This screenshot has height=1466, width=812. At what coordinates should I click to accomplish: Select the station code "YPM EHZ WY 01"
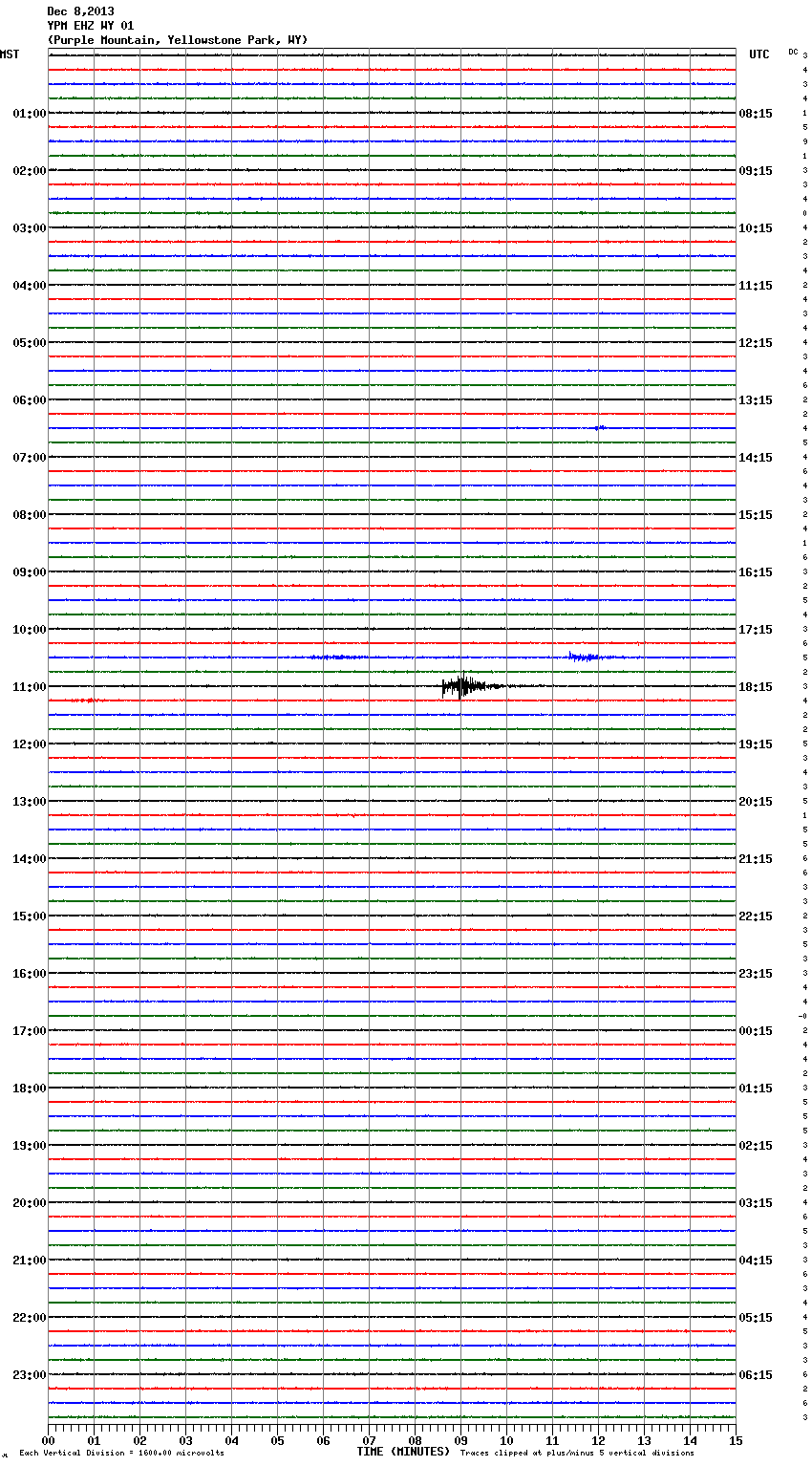click(x=91, y=26)
